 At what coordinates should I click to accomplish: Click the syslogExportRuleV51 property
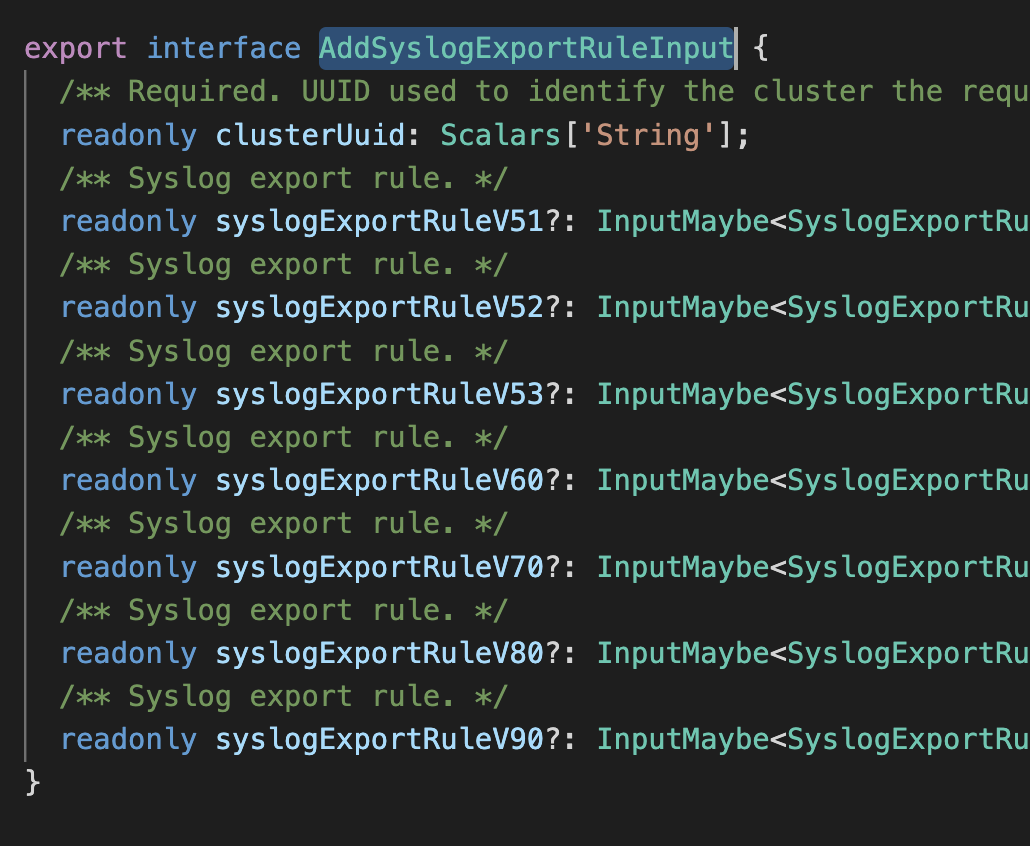(x=380, y=222)
